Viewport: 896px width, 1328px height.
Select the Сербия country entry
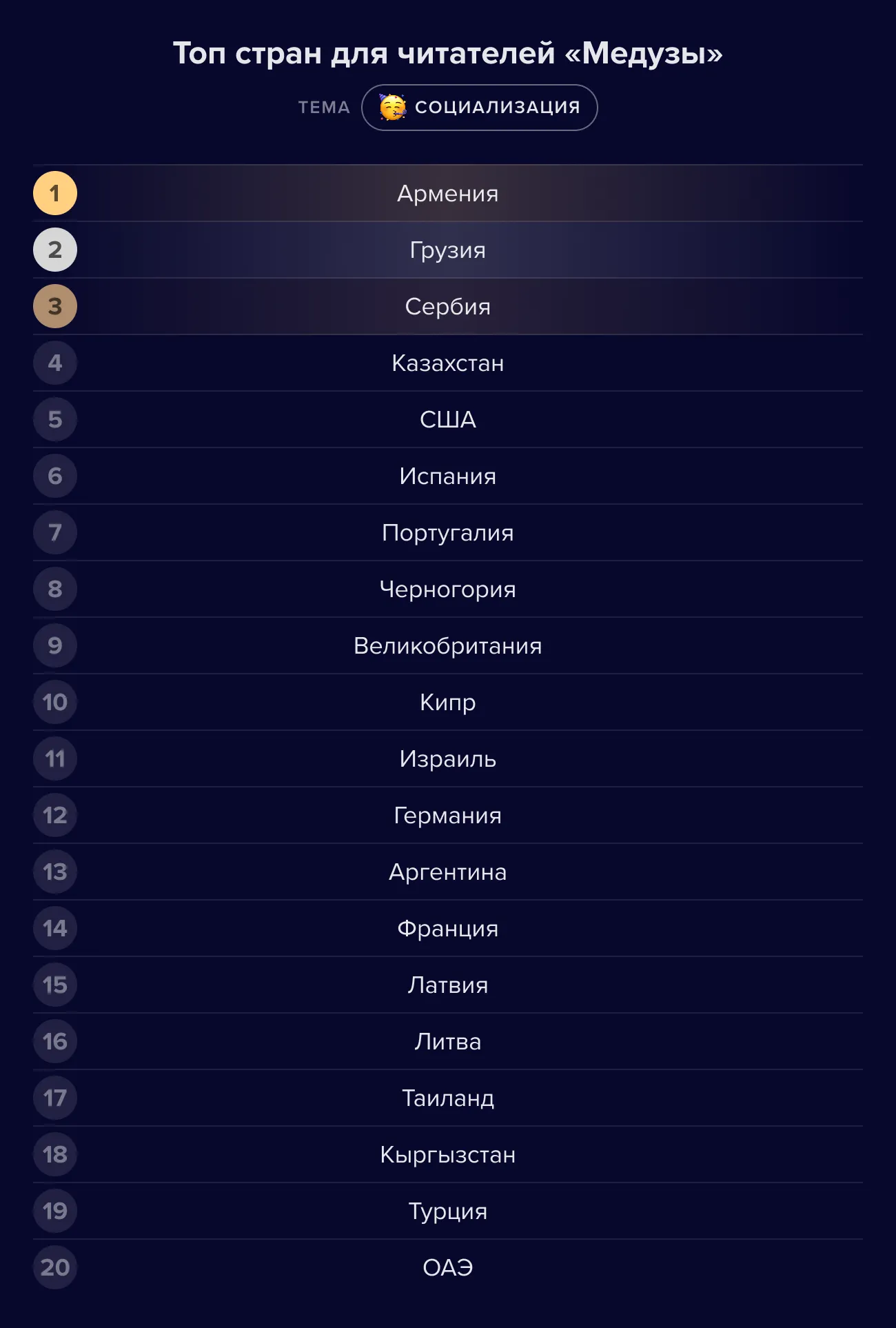(448, 306)
